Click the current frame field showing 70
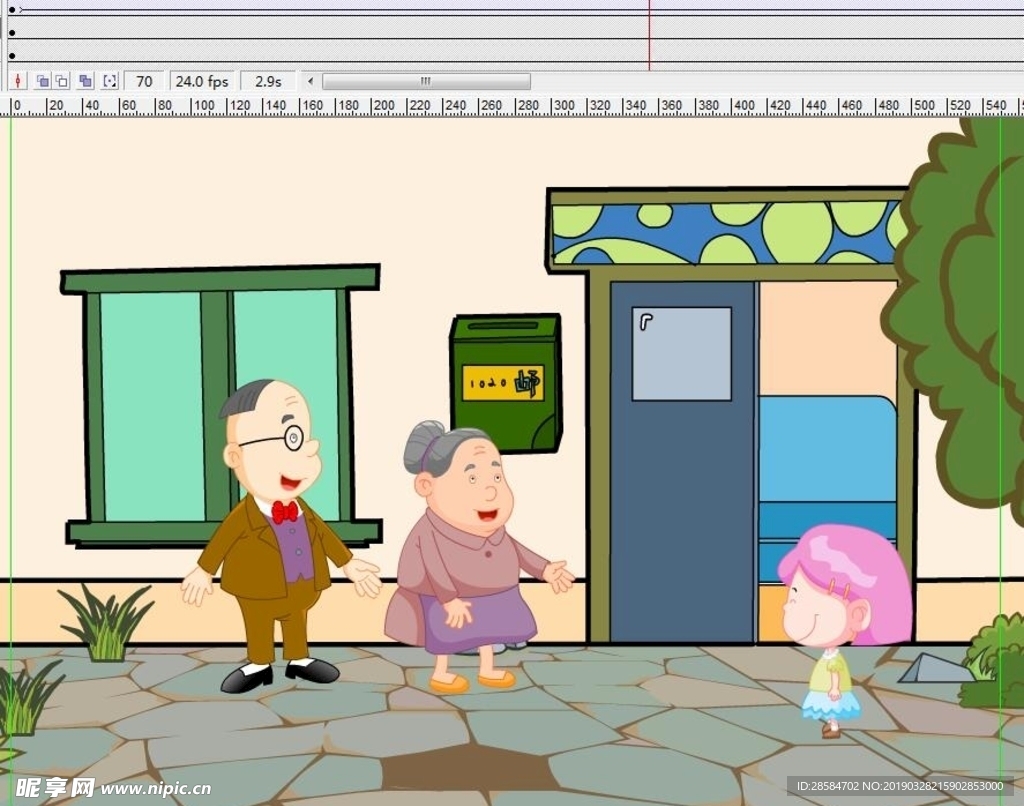The image size is (1024, 806). 144,81
